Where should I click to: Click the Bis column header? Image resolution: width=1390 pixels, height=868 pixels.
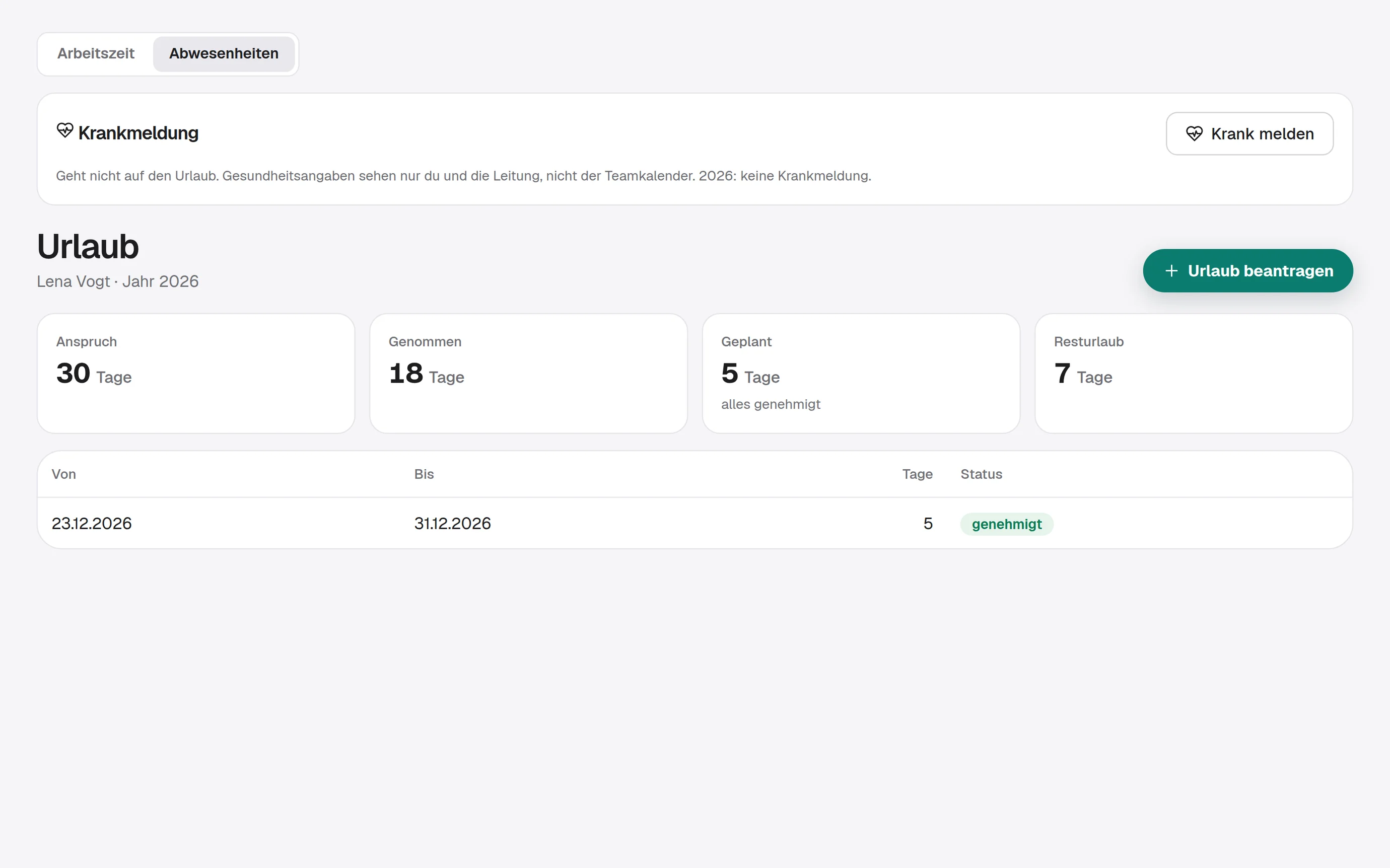click(x=424, y=474)
